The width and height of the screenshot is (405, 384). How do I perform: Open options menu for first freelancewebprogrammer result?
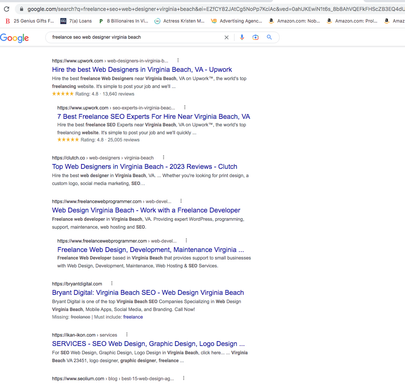click(181, 201)
